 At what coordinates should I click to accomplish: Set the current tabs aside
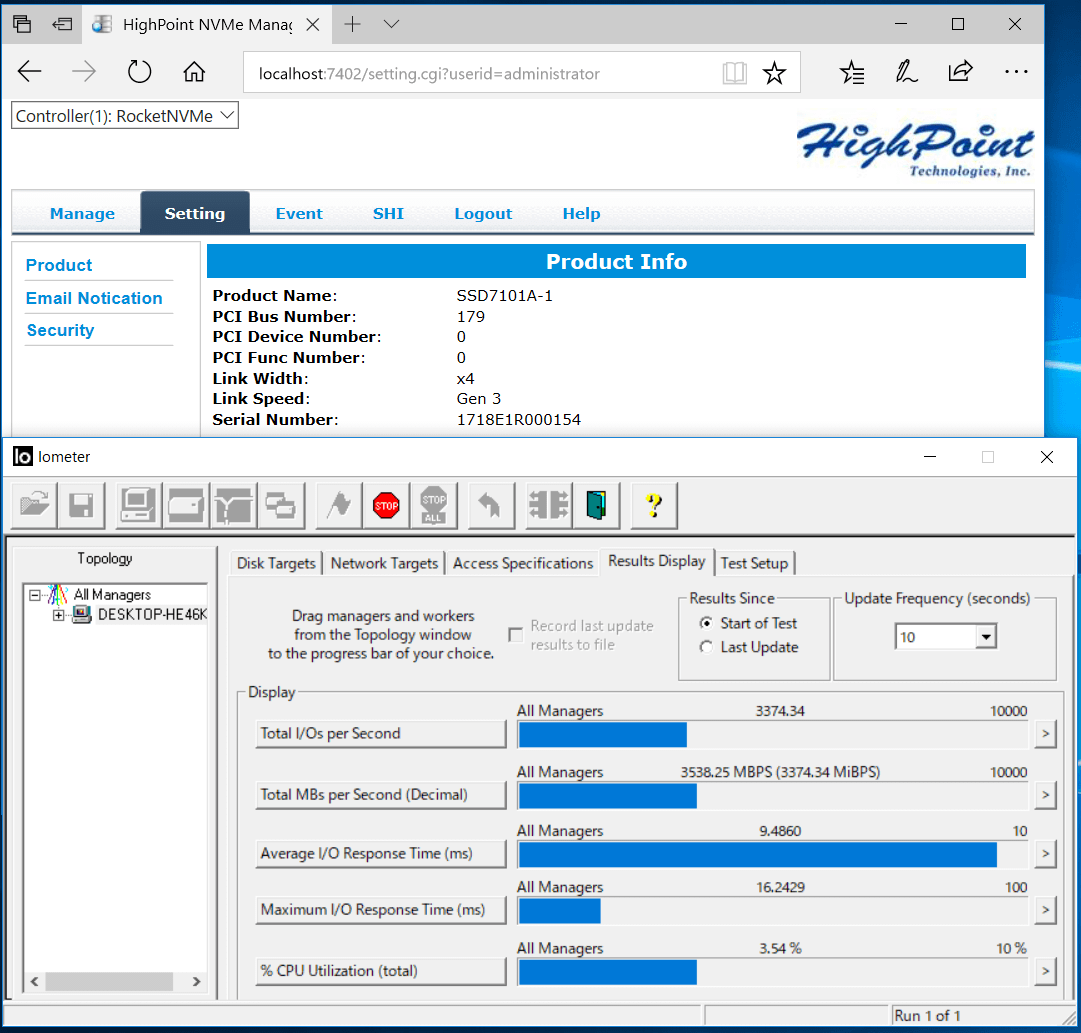pyautogui.click(x=62, y=25)
